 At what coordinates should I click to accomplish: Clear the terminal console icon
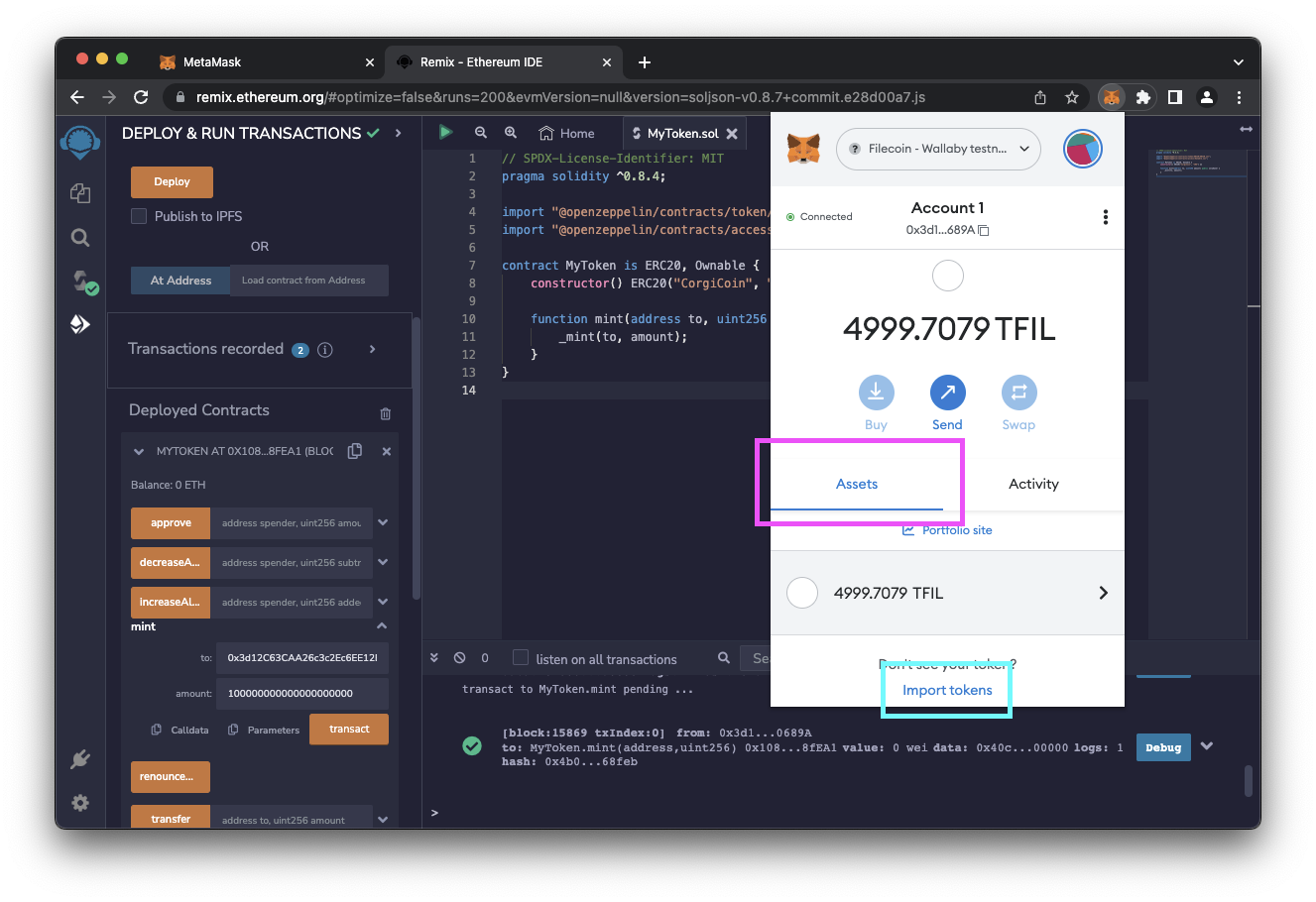pos(460,657)
